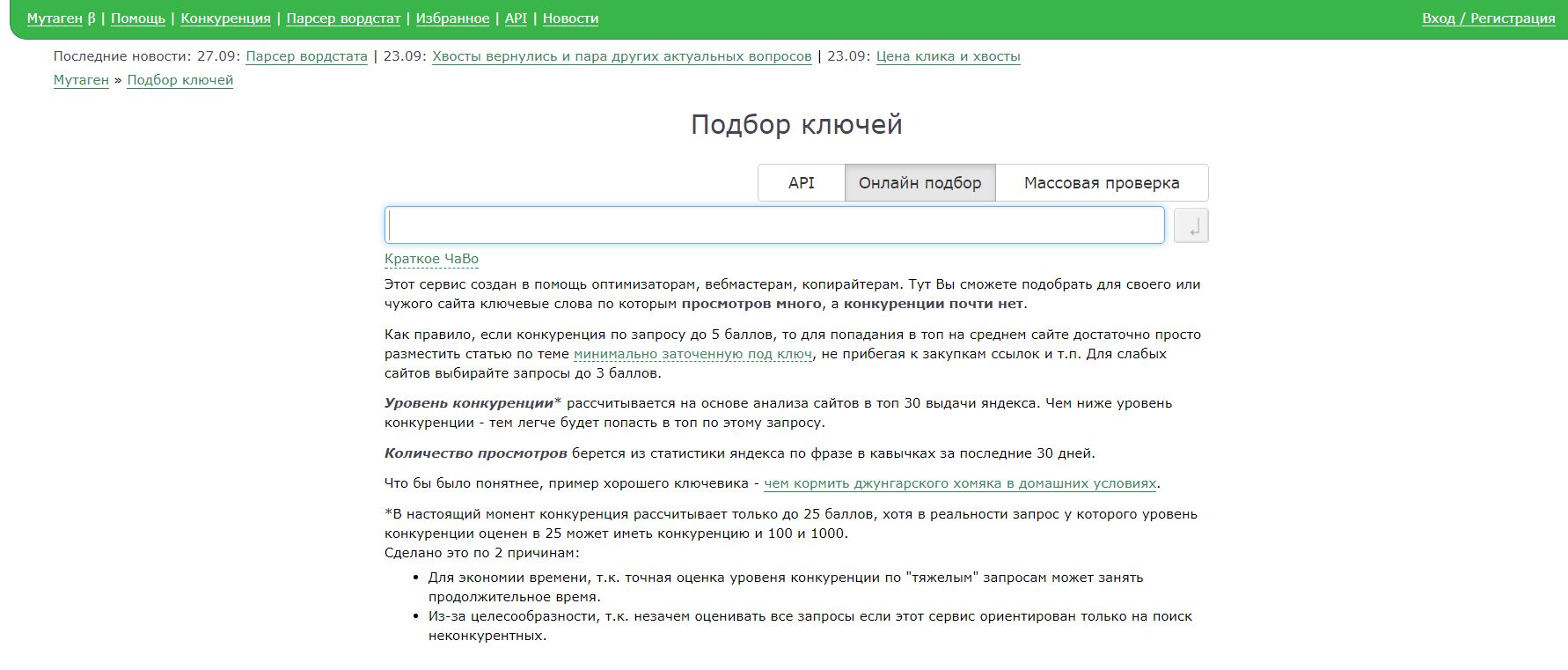Read news Хвосты вернулись и пара других вопросов

[x=622, y=56]
